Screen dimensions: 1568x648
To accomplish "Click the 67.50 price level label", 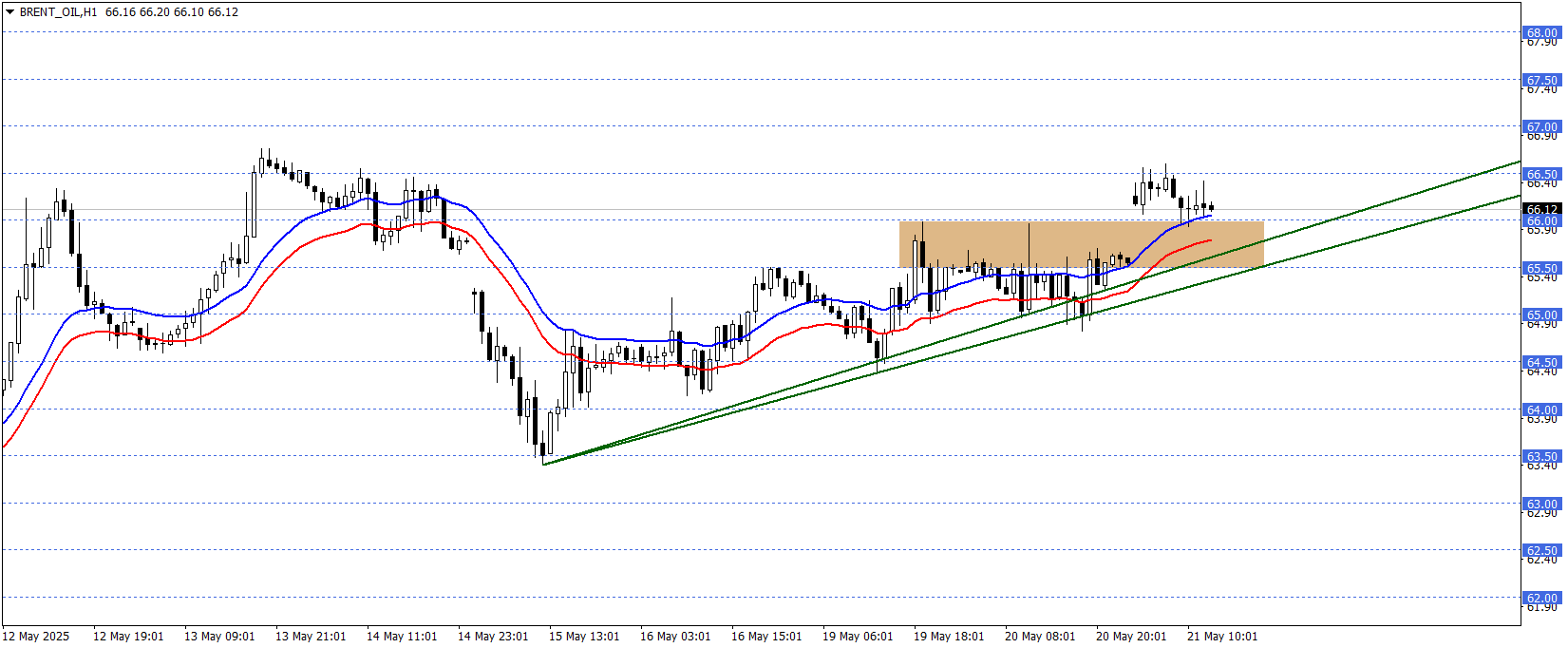I will click(x=1541, y=80).
